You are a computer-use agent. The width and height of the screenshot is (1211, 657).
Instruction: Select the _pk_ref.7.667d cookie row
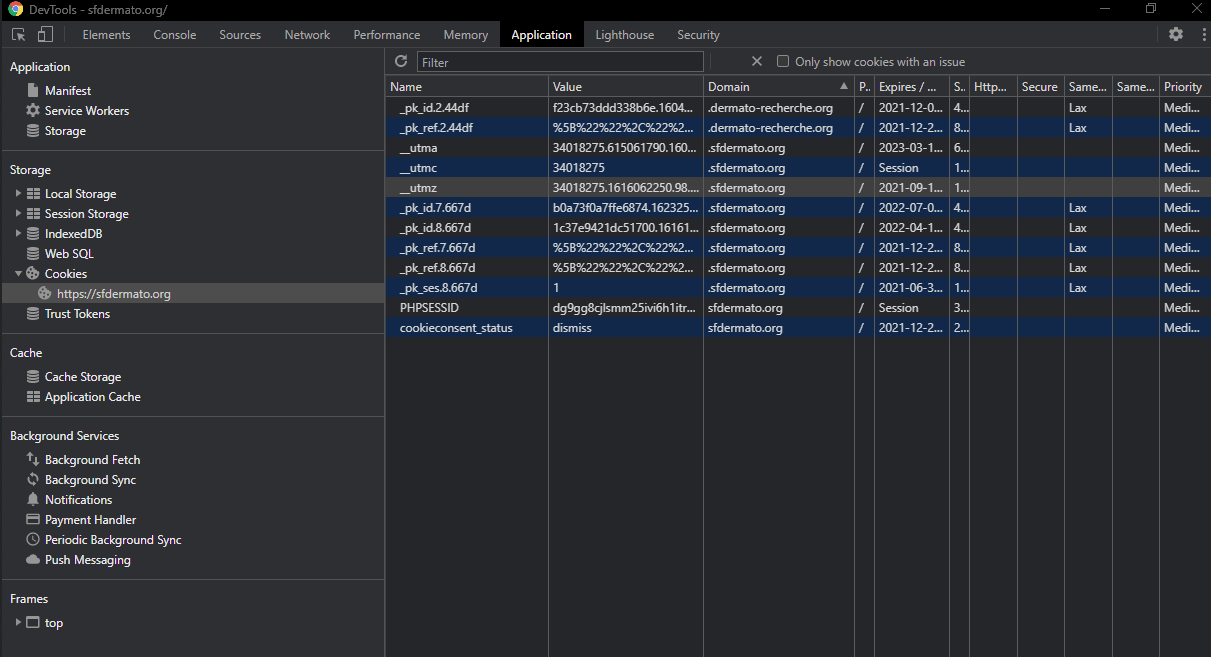coord(798,248)
